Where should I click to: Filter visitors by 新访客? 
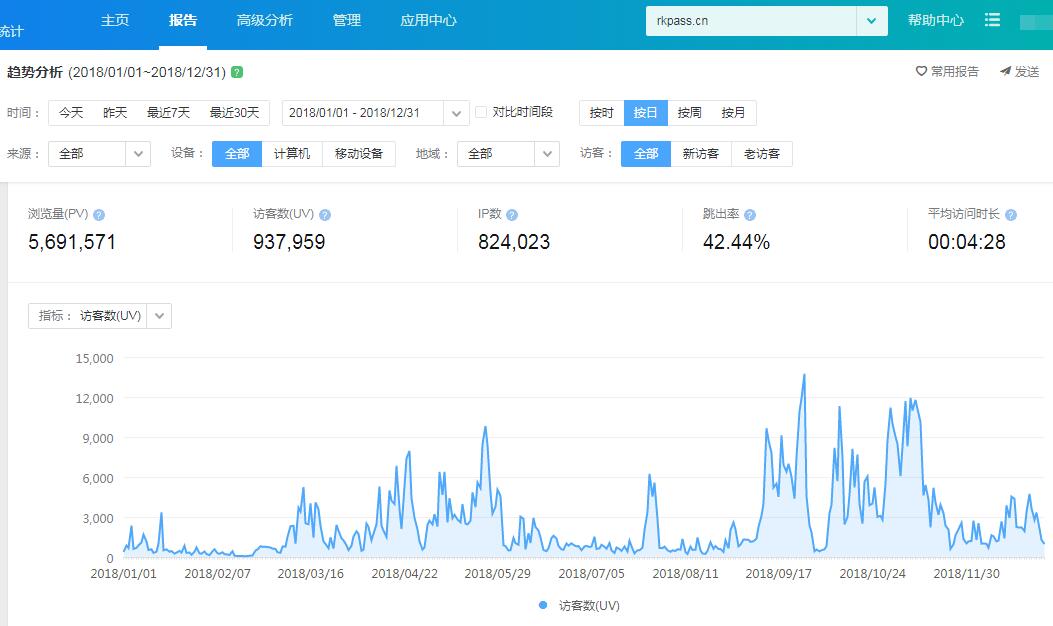coord(701,154)
